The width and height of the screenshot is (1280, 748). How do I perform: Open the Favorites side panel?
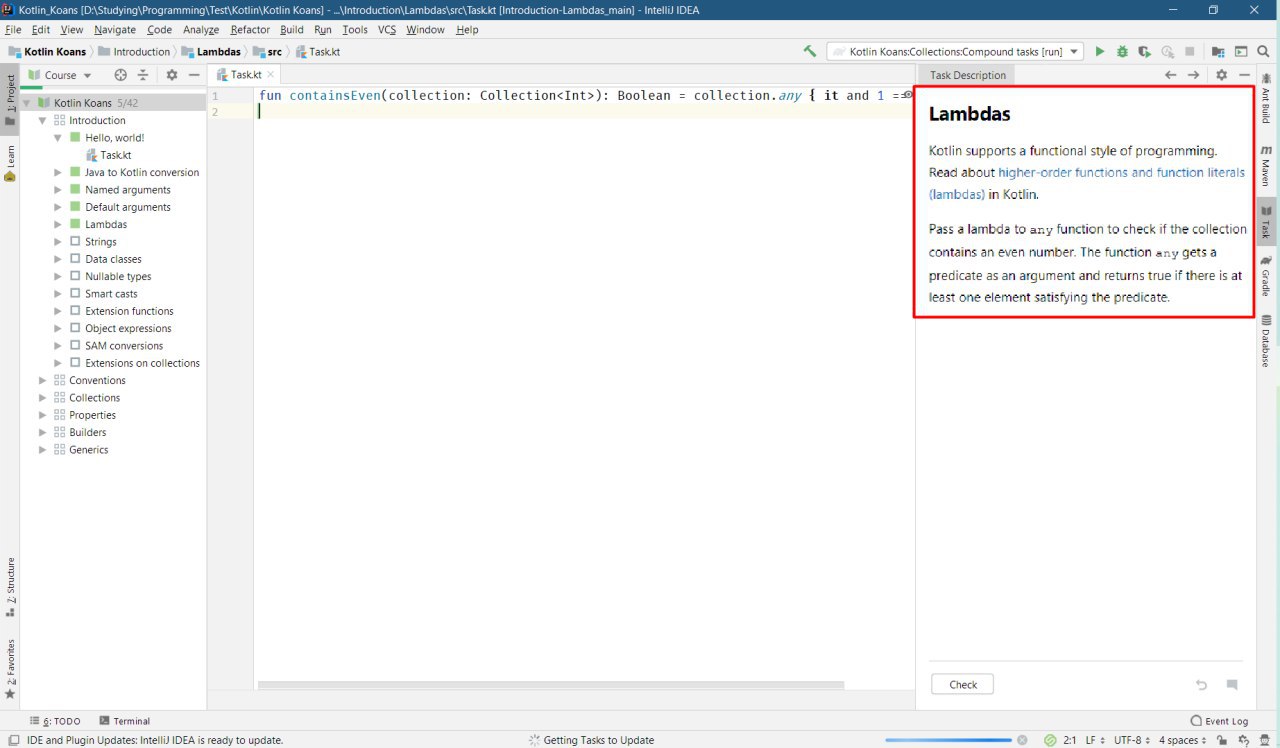10,669
